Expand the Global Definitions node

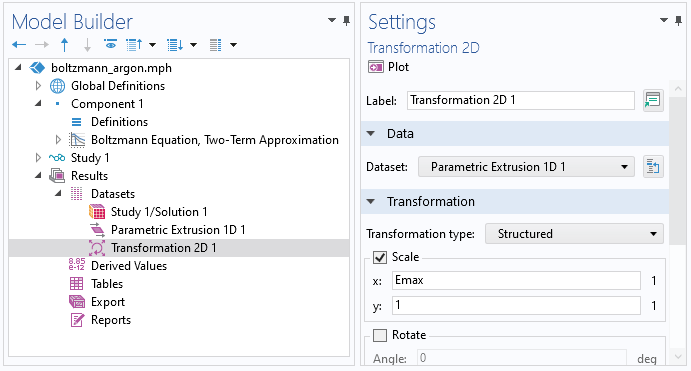[x=38, y=85]
